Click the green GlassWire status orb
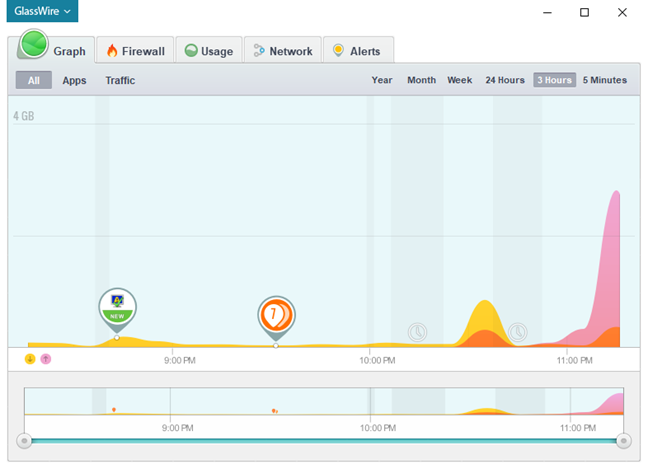 33,44
